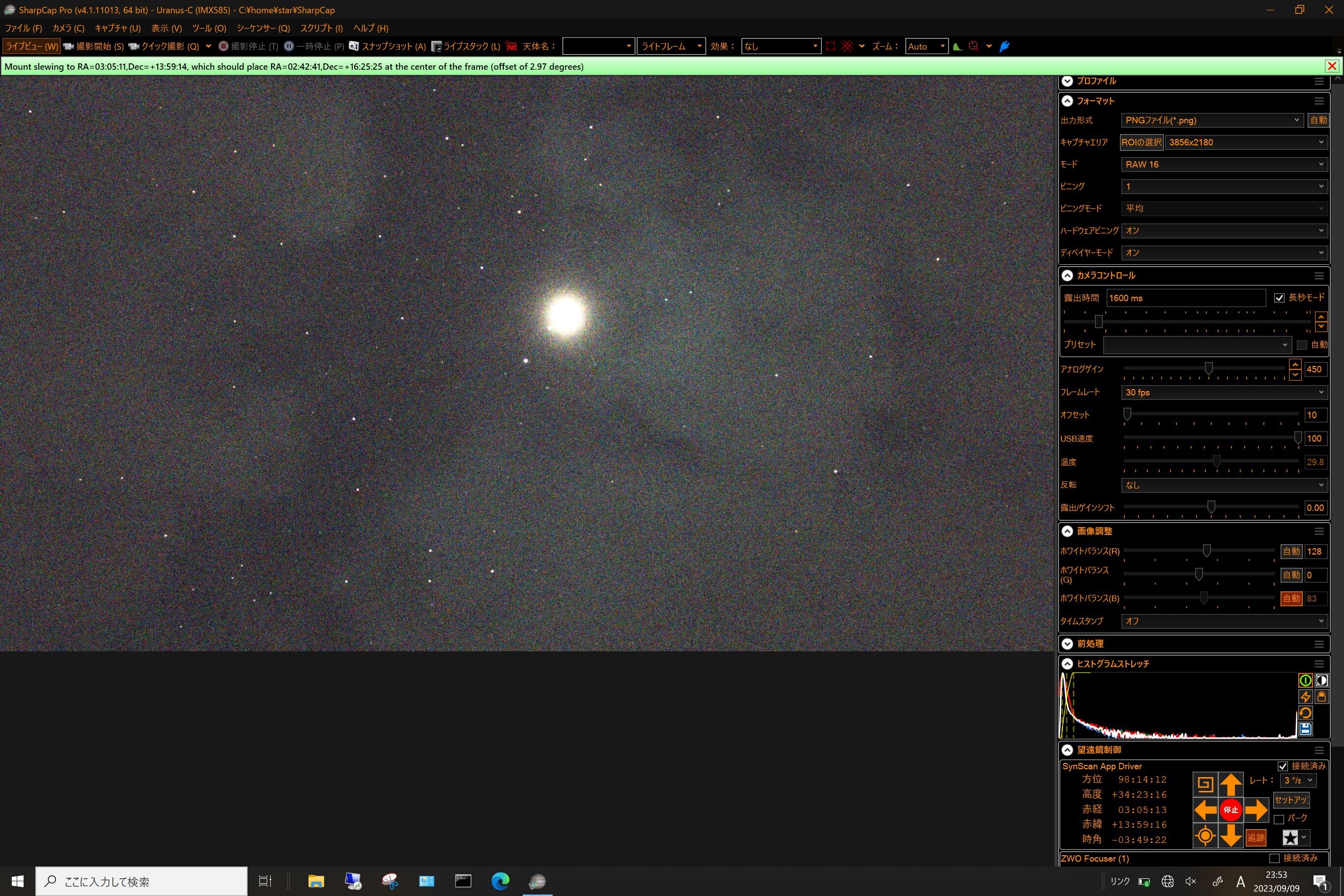The width and height of the screenshot is (1344, 896).
Task: Click the spiral search icon in telescope control
Action: click(1205, 784)
